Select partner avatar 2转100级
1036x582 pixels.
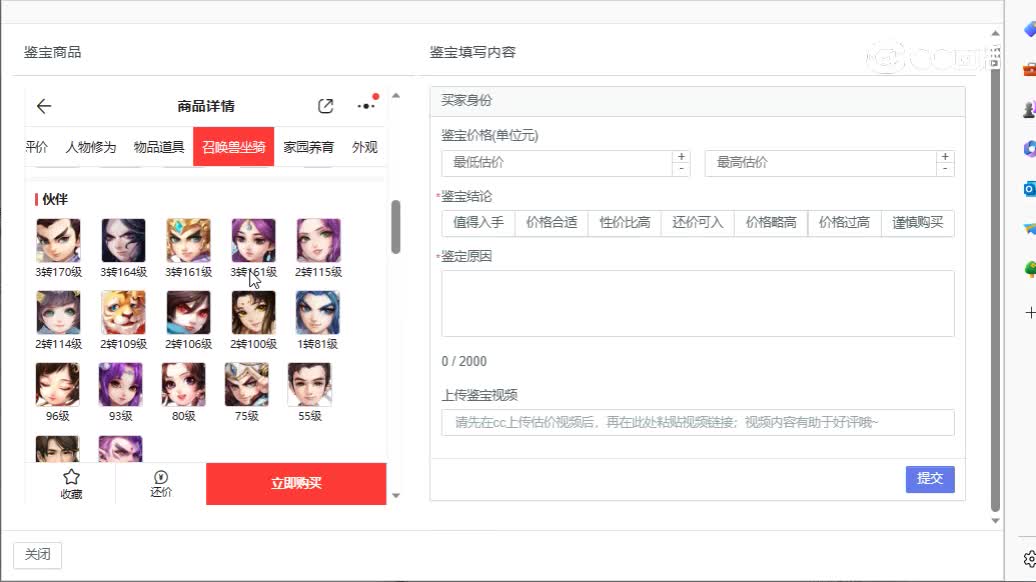point(253,313)
